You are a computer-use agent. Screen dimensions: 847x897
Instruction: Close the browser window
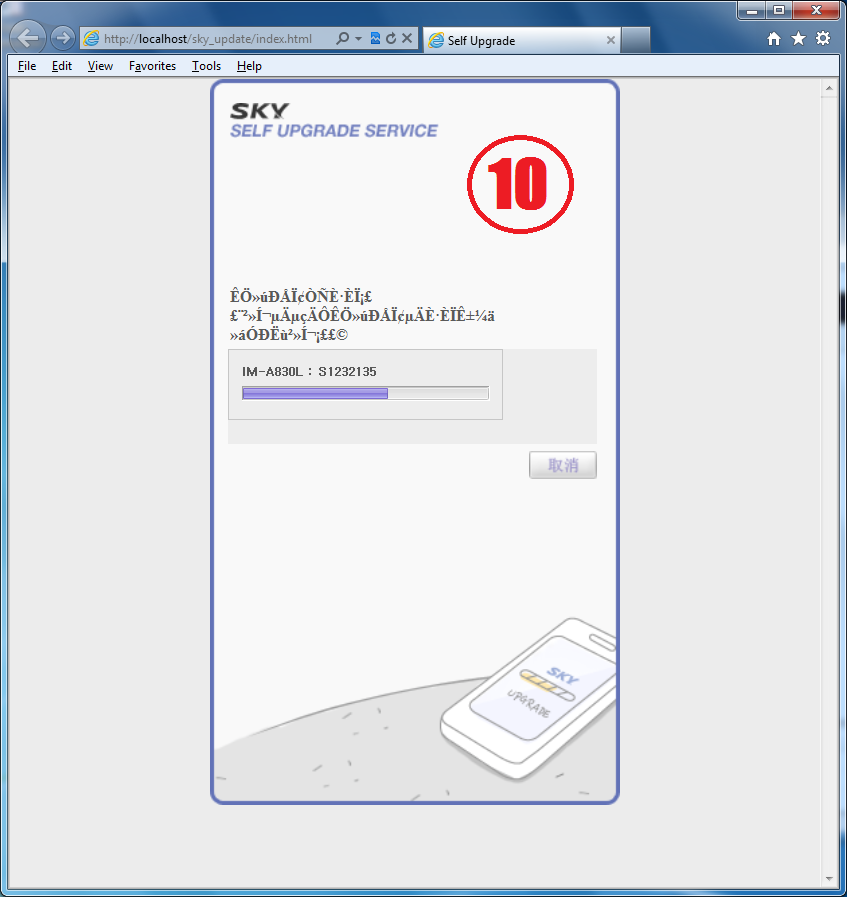pos(816,10)
